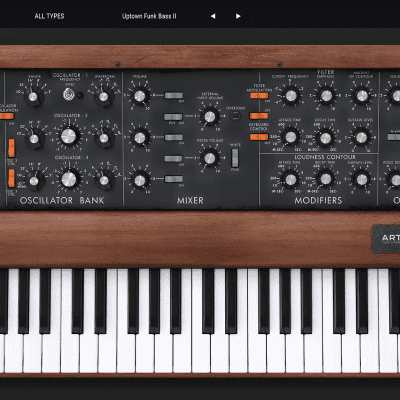Toggle the noise on switch in mixer

[173, 159]
